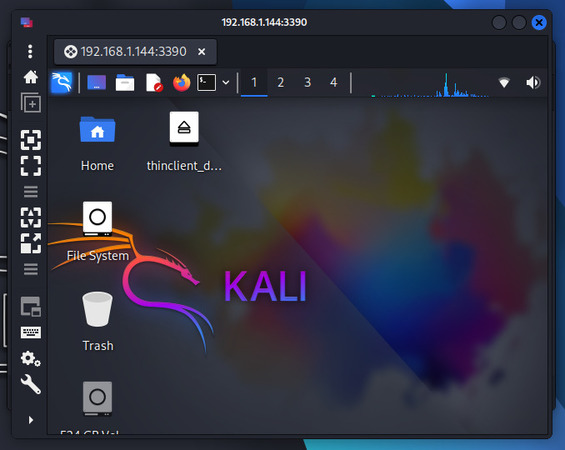Add a new connection tab
Viewport: 565px width, 450px height.
point(31,103)
